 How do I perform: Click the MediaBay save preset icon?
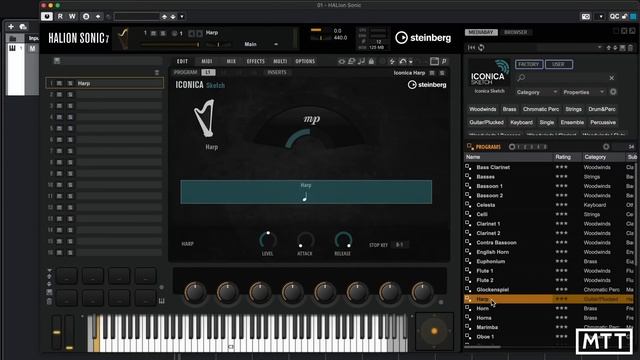point(622,48)
